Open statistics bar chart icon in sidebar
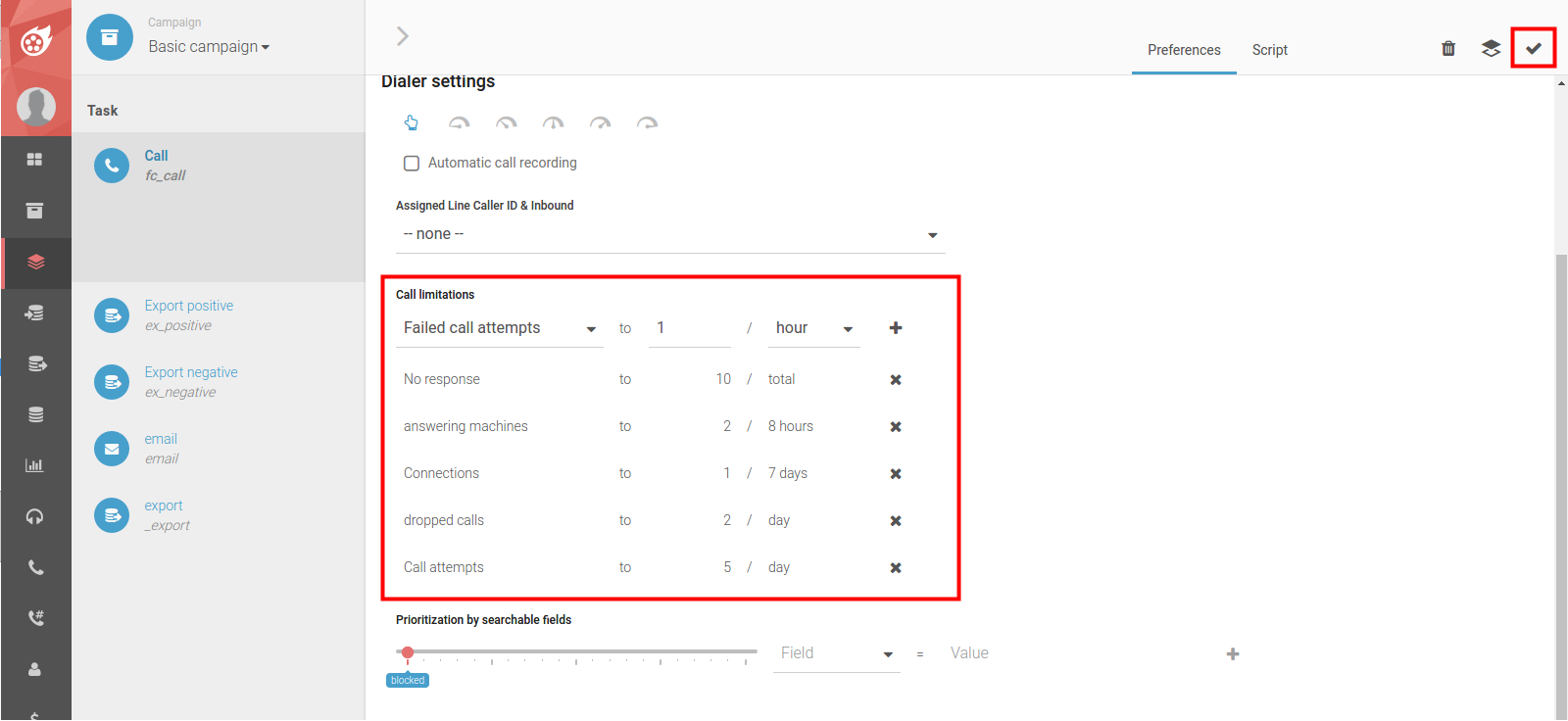 pos(35,465)
